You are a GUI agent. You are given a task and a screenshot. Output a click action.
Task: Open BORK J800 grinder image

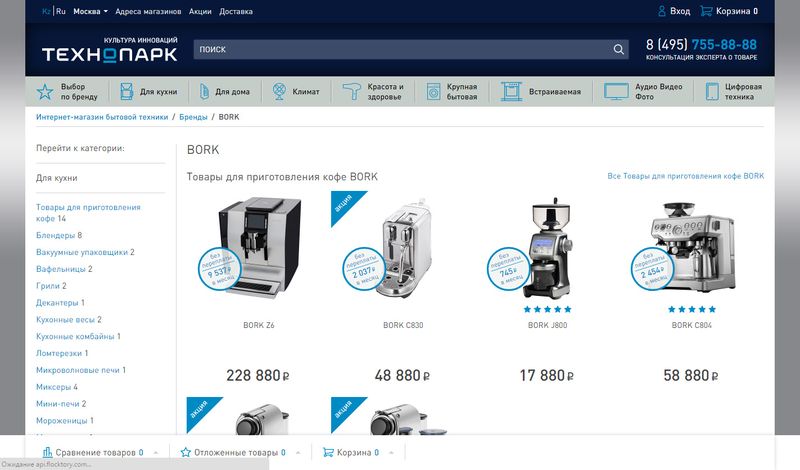(550, 248)
